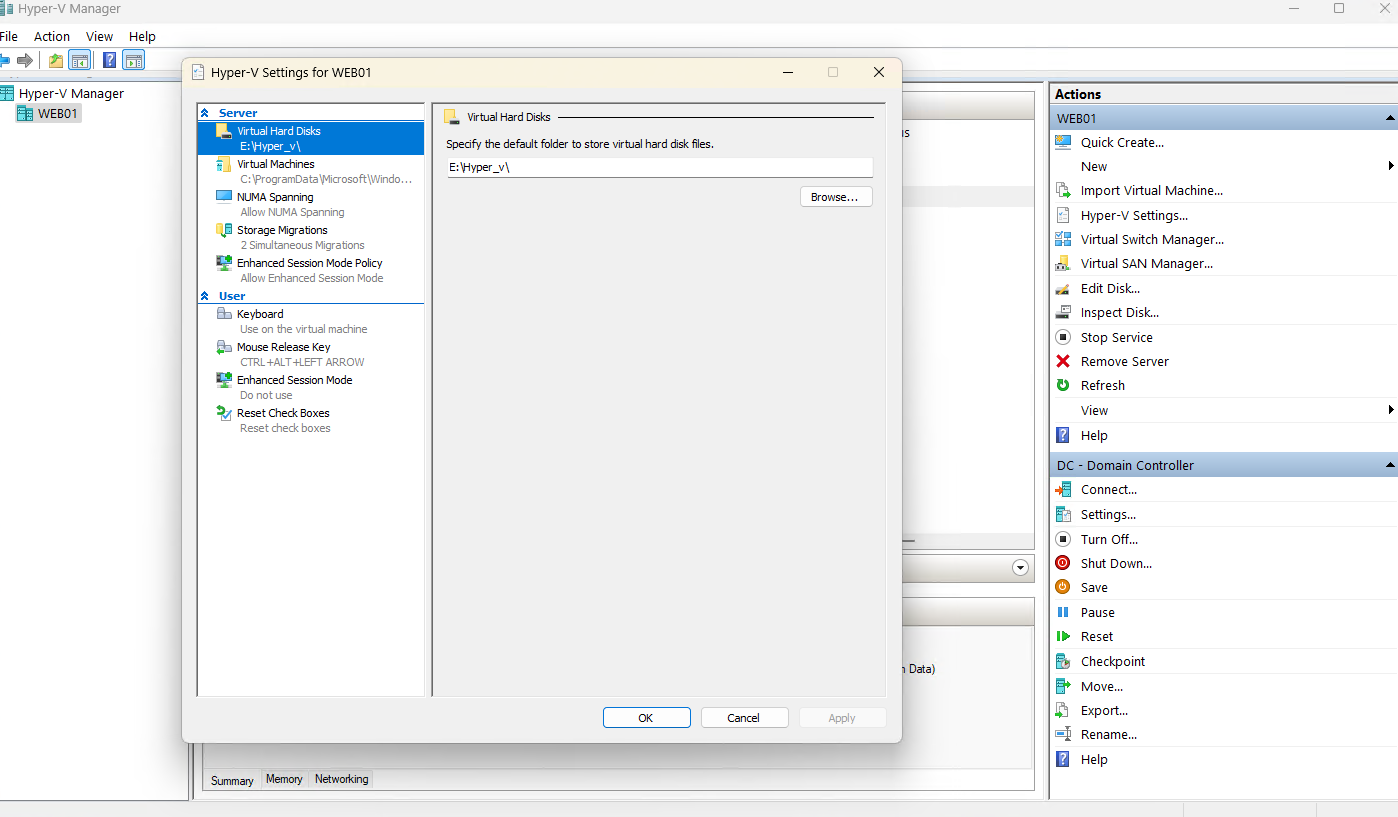Collapse the User settings section
The image size is (1398, 817).
[205, 296]
